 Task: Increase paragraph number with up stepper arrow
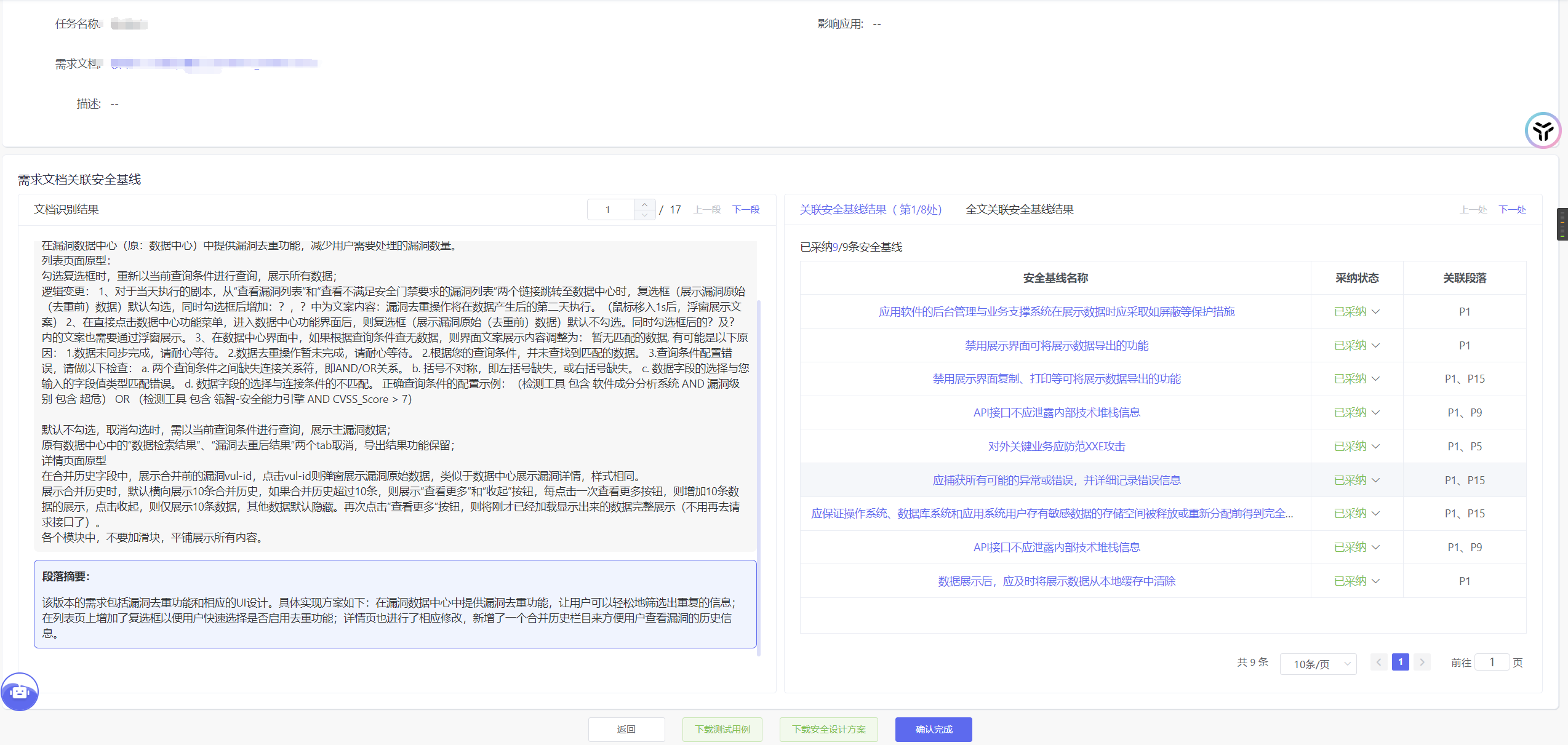[644, 204]
